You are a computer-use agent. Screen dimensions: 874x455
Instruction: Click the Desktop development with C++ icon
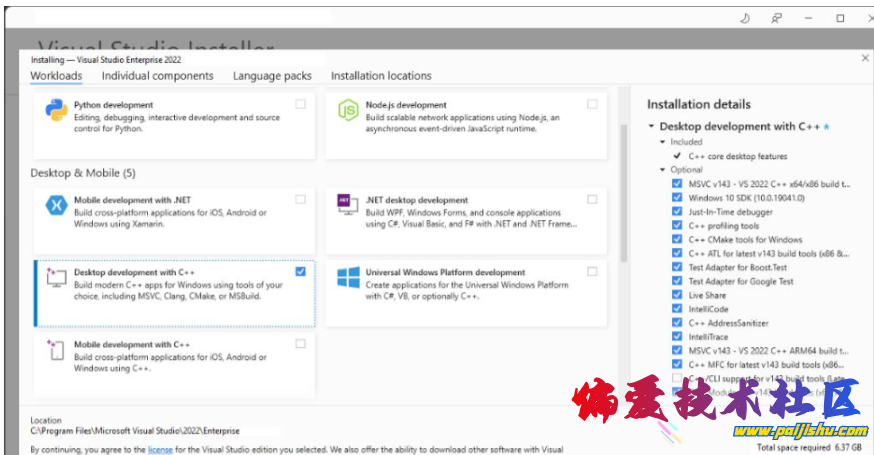[56, 279]
